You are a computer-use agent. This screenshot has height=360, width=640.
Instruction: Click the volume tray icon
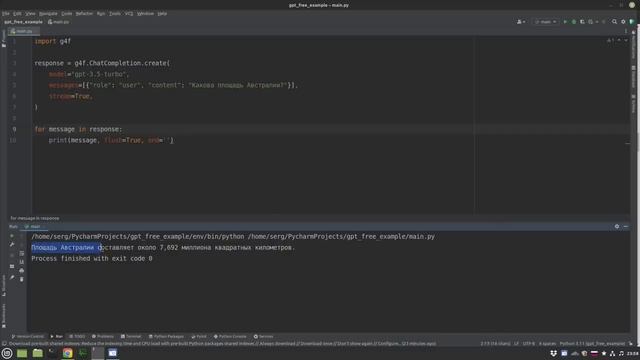click(621, 353)
